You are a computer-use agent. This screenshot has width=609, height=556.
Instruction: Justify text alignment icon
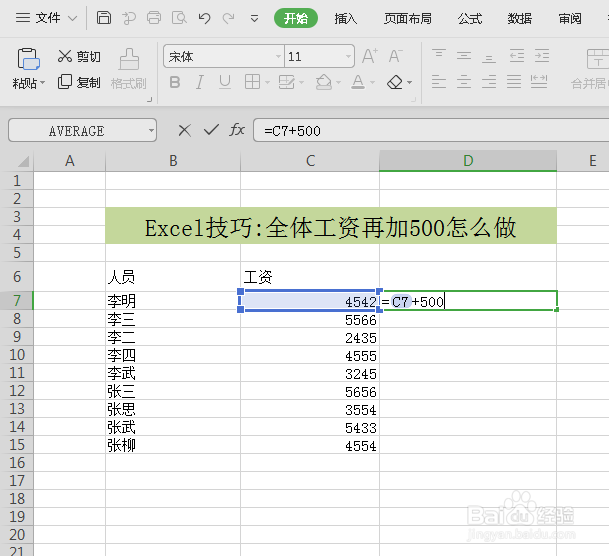click(x=513, y=82)
